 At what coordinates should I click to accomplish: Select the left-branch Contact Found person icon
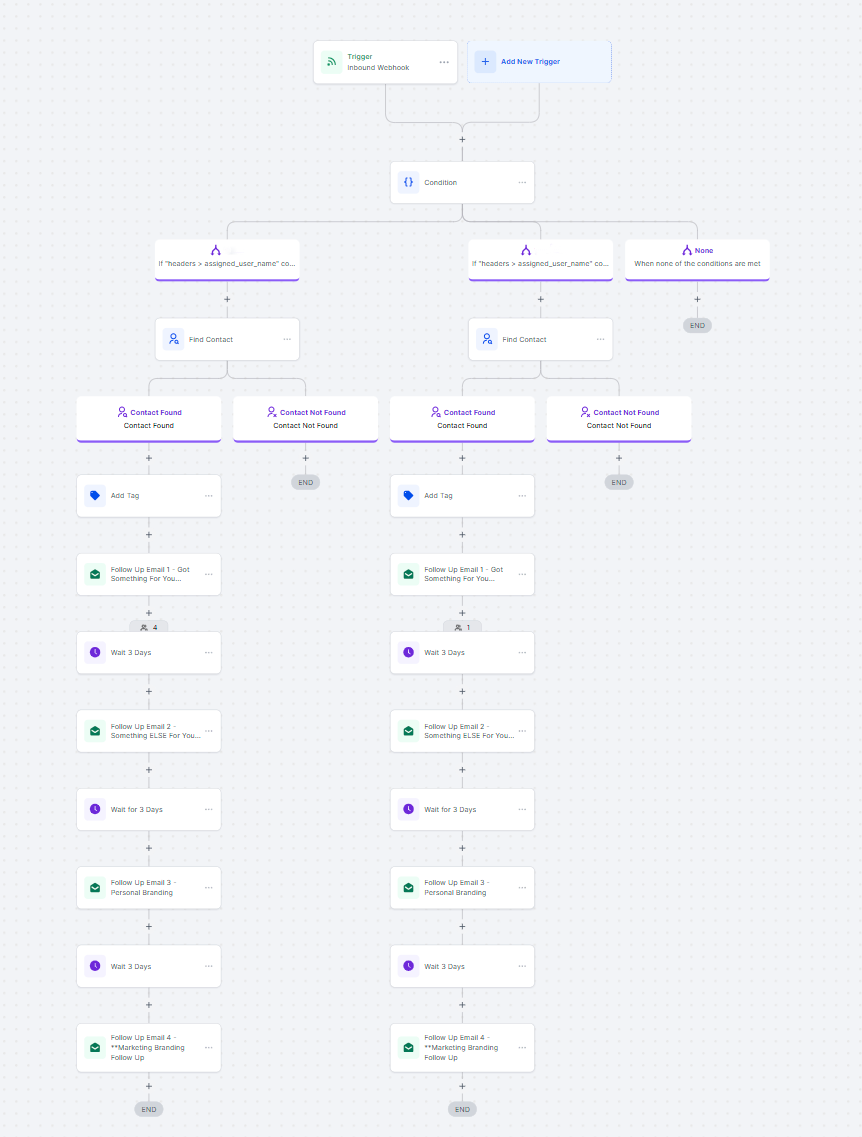click(123, 412)
